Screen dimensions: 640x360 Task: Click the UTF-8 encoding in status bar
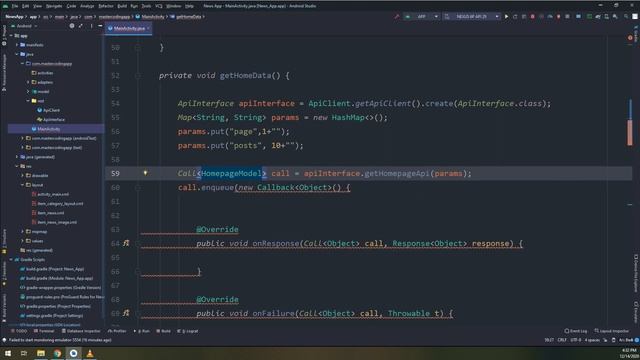coord(576,340)
